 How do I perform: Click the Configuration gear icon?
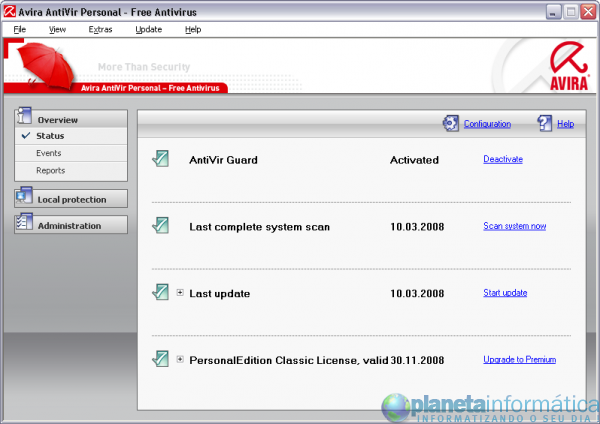pyautogui.click(x=450, y=123)
